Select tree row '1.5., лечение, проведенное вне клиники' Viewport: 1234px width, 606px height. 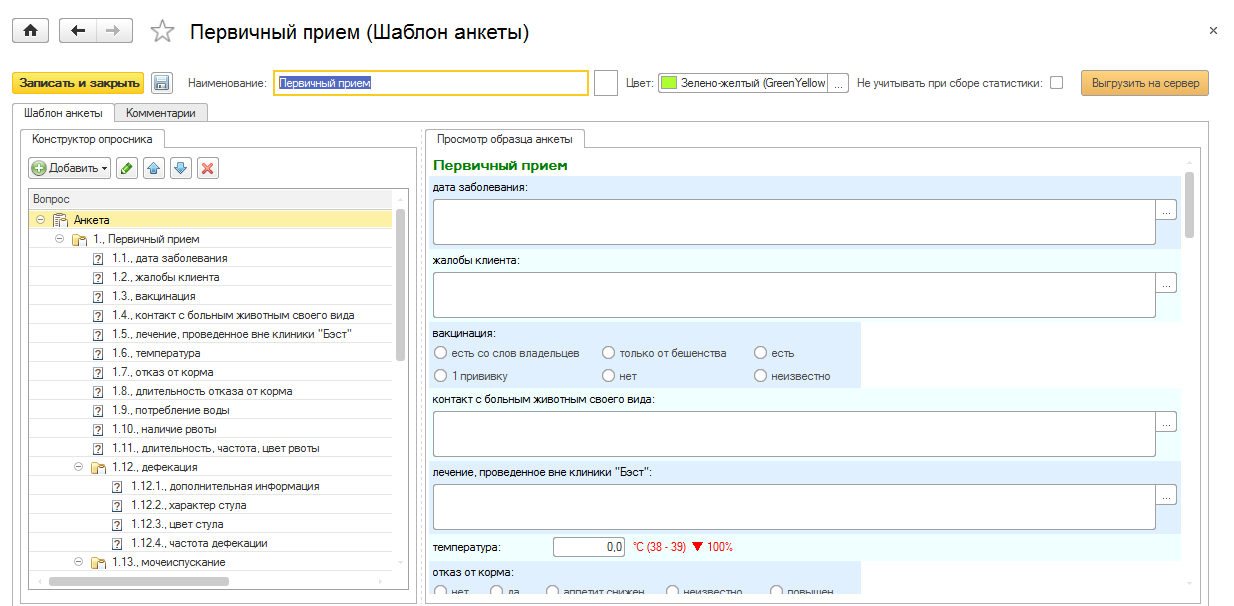(x=212, y=334)
